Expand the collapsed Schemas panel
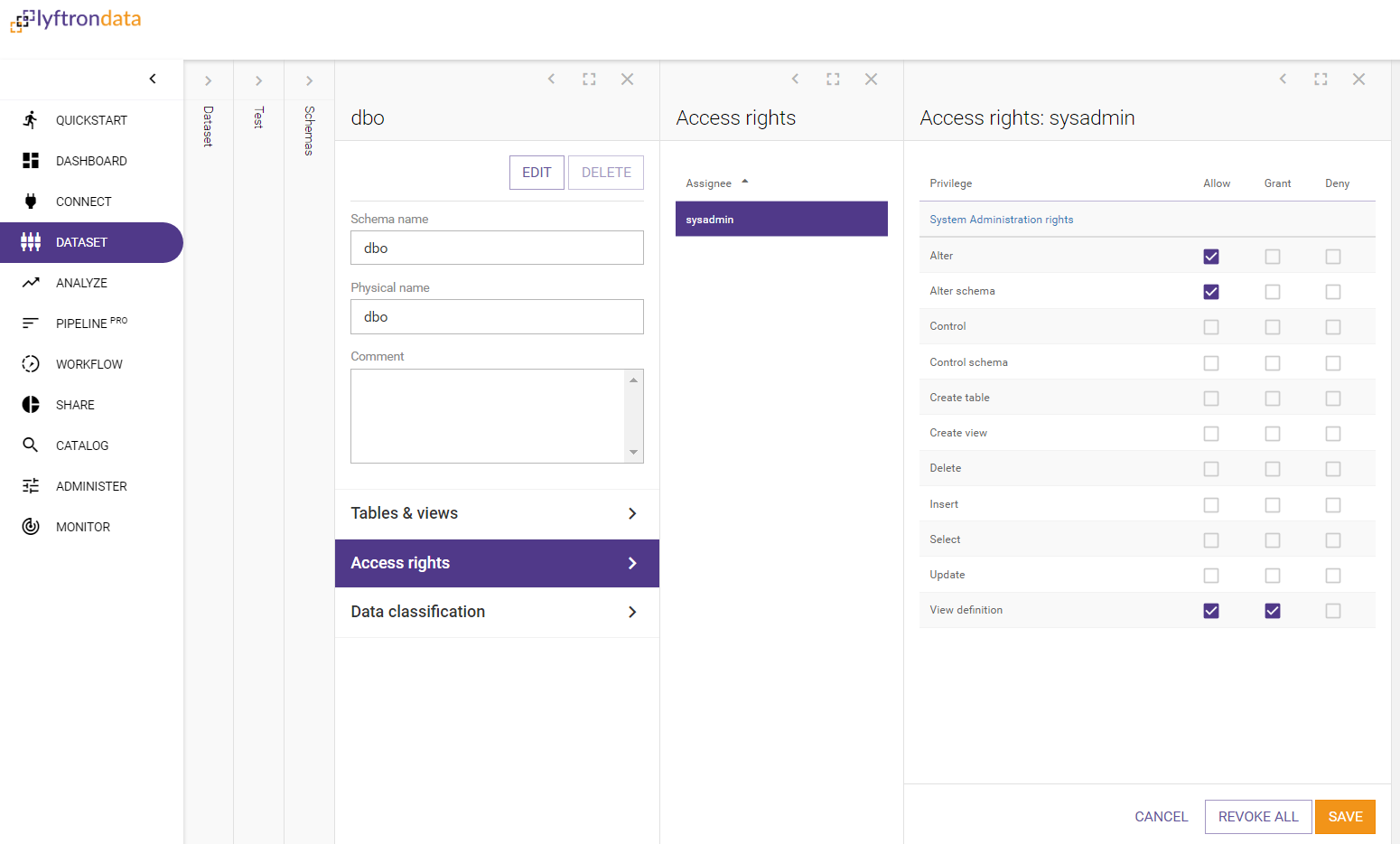Image resolution: width=1400 pixels, height=844 pixels. point(309,80)
